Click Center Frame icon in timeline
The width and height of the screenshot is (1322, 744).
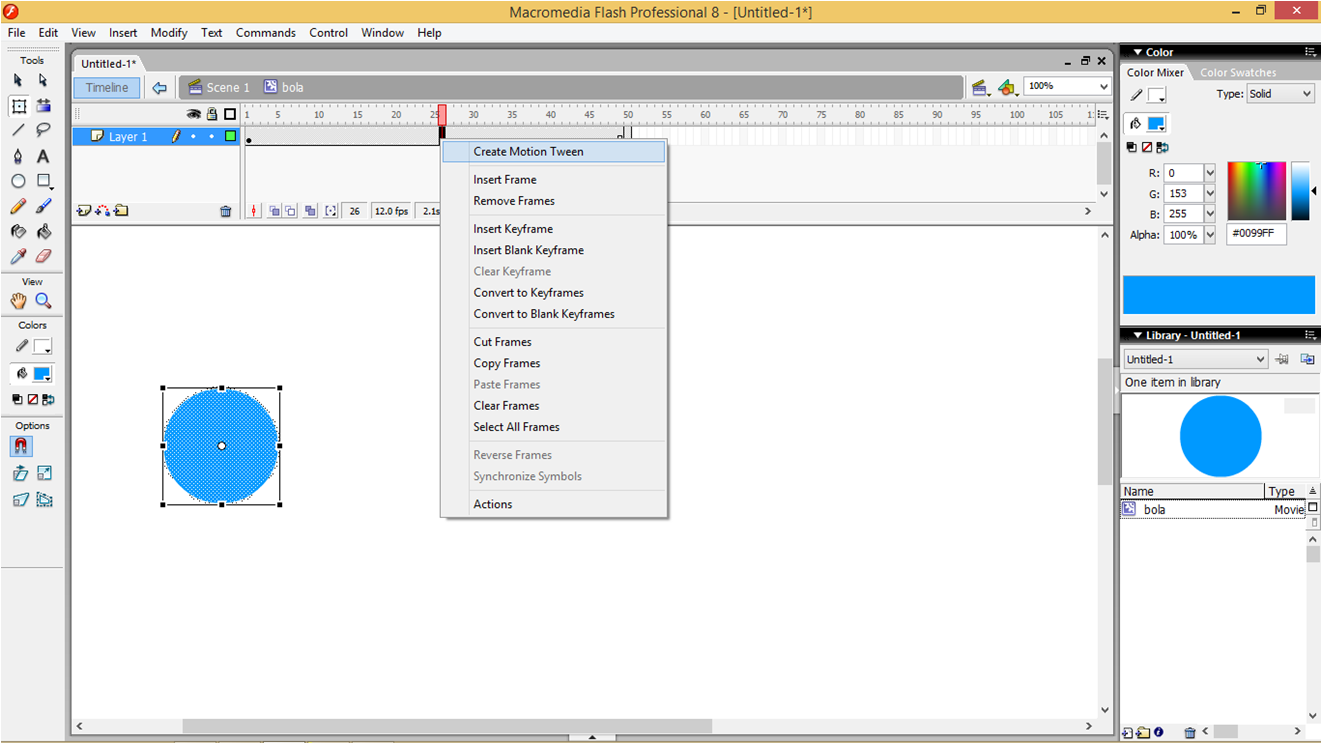[x=254, y=211]
